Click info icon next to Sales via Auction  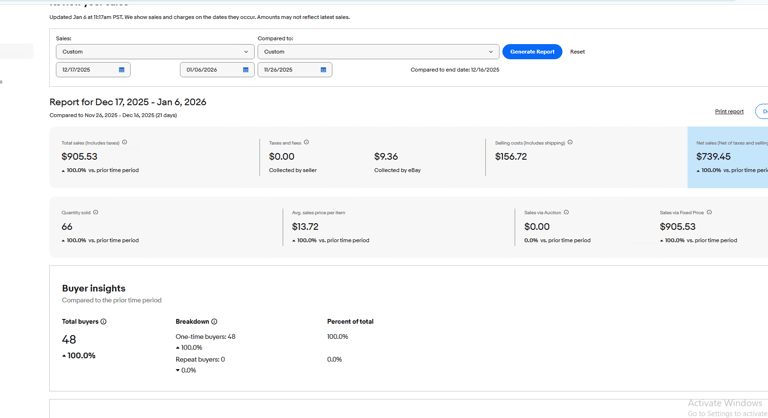pos(566,212)
